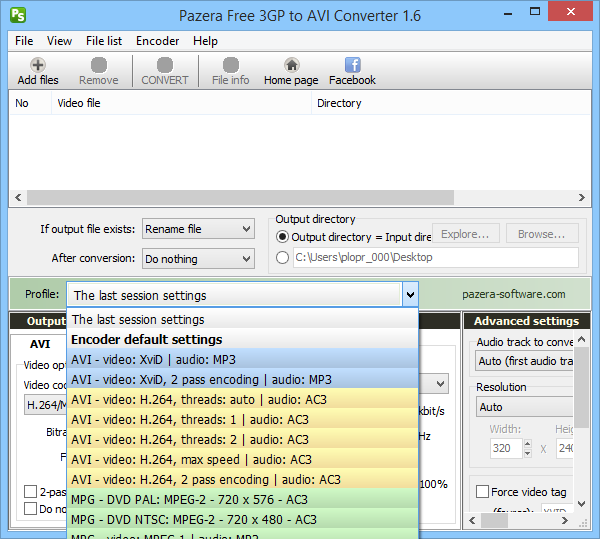Click the Pazera app icon in title bar

[x=18, y=15]
